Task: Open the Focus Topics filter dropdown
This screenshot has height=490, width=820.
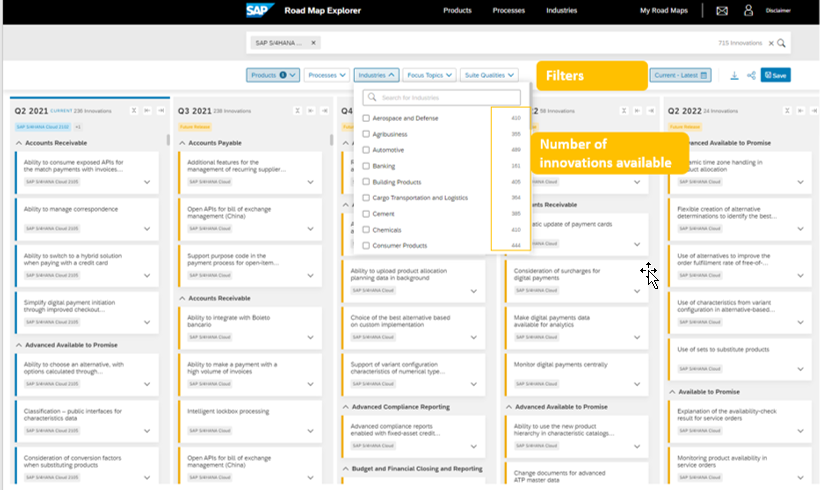Action: click(x=430, y=75)
